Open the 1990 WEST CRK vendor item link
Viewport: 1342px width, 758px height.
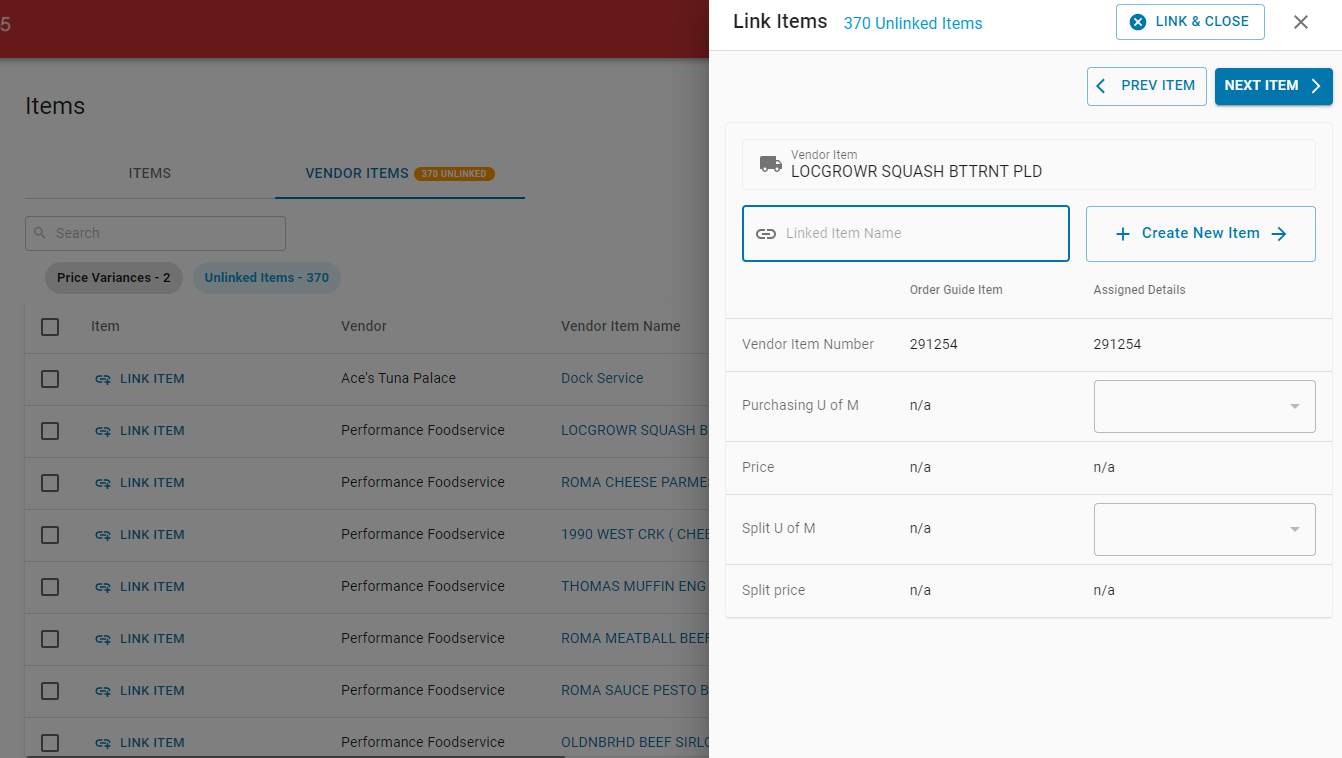[635, 535]
